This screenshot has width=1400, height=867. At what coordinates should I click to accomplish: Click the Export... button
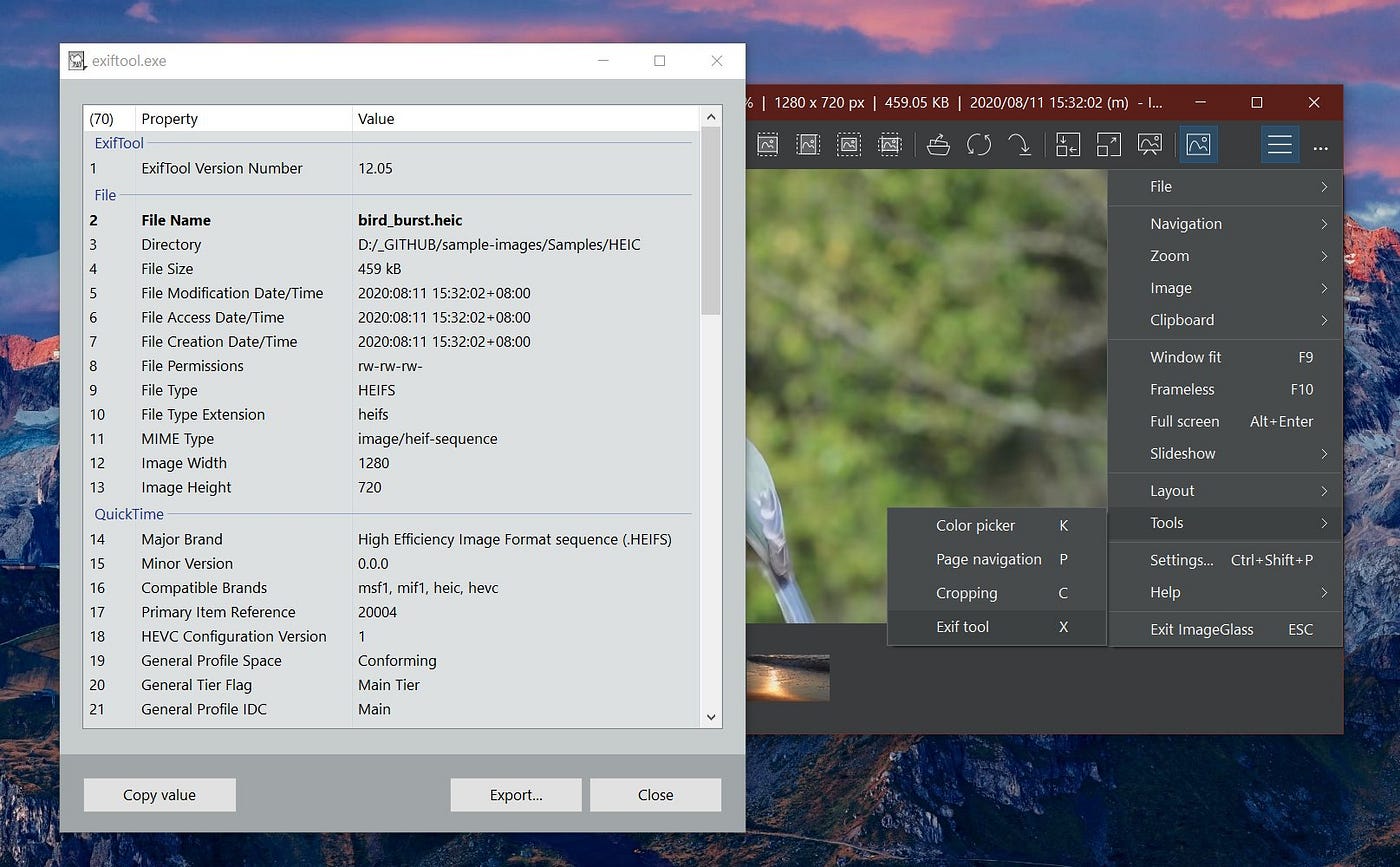(x=516, y=795)
